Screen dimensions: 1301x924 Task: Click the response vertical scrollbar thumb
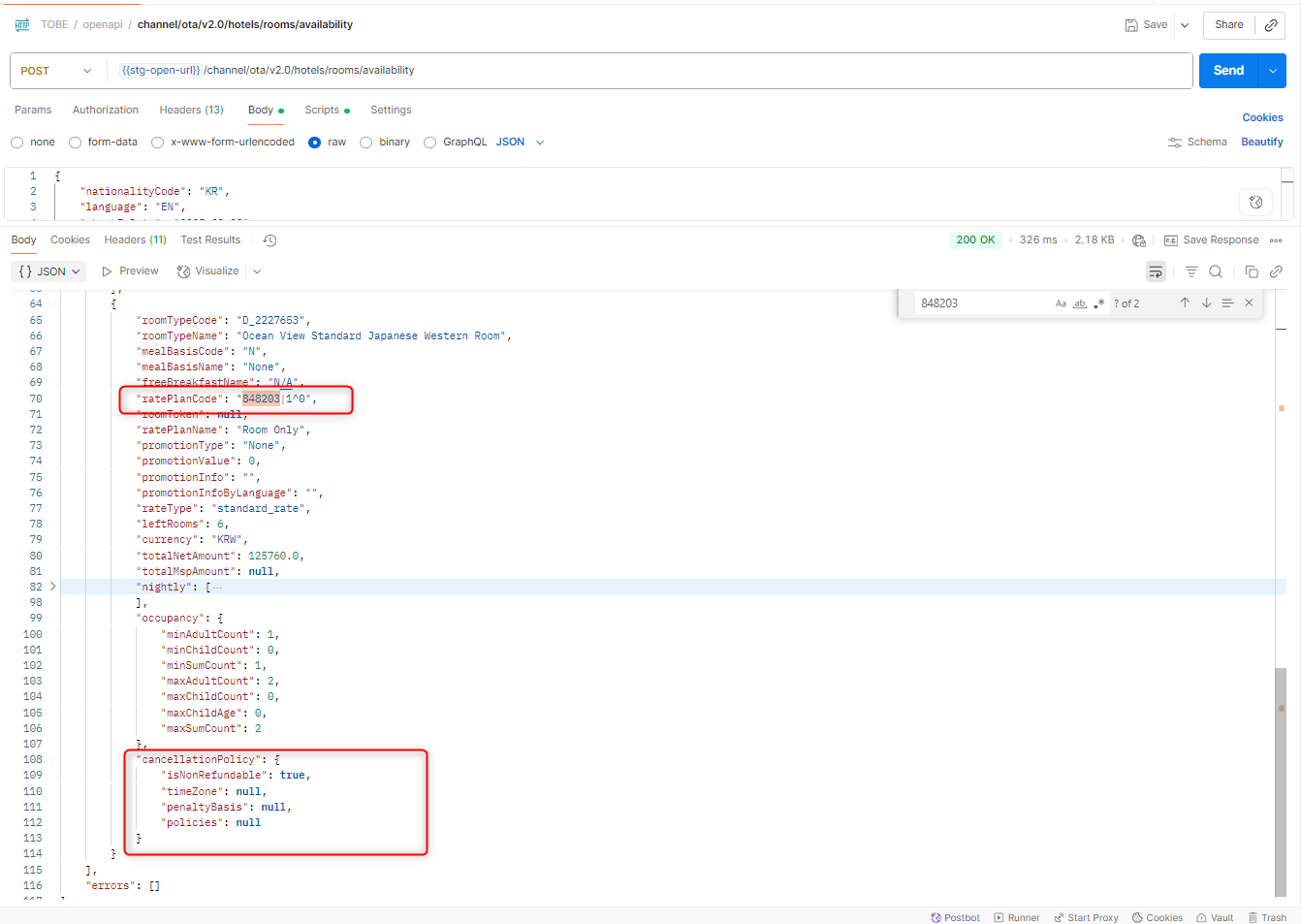(1281, 781)
